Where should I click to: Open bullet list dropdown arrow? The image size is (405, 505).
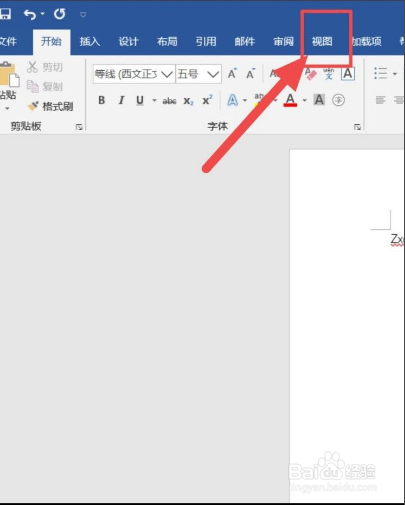point(395,74)
